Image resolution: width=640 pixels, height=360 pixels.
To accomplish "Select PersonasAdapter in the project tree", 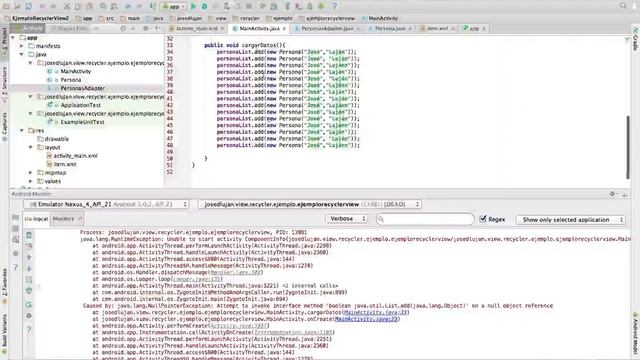I will (x=83, y=88).
